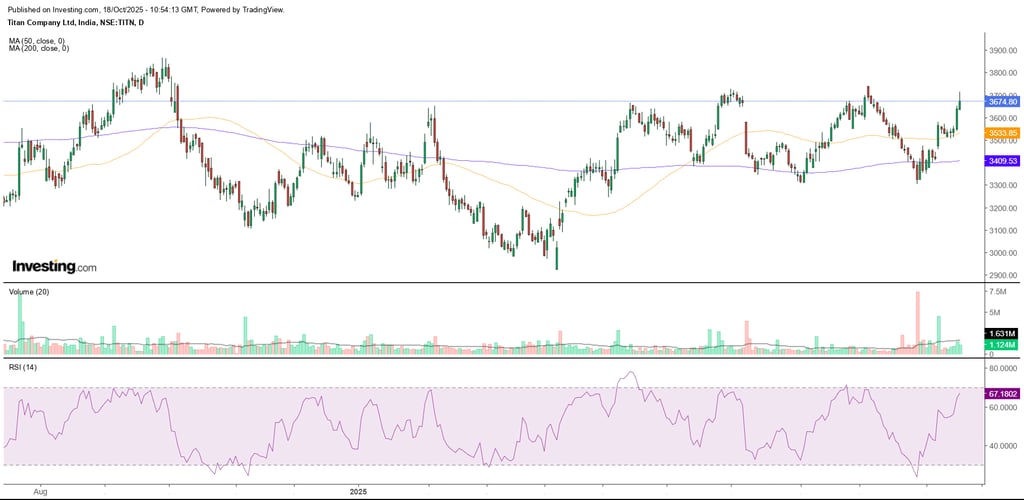Click the Titan Company Ltd chart title
This screenshot has width=1024, height=500.
[77, 22]
